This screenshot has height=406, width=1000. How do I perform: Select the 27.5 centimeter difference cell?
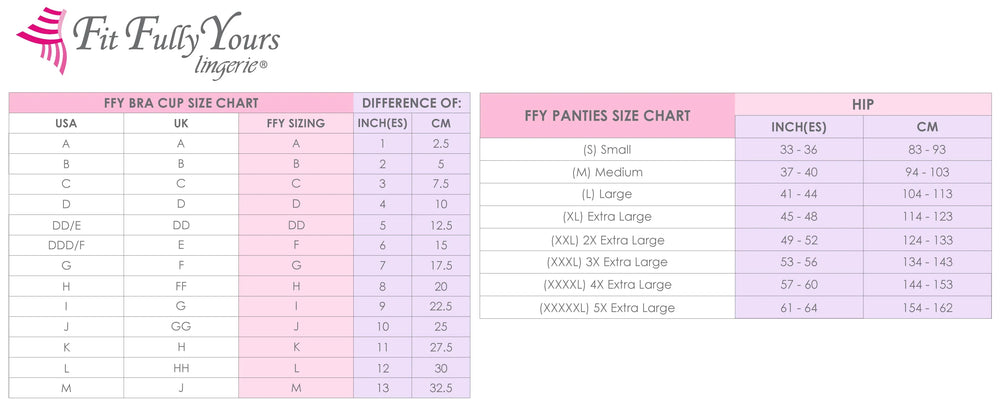point(441,347)
